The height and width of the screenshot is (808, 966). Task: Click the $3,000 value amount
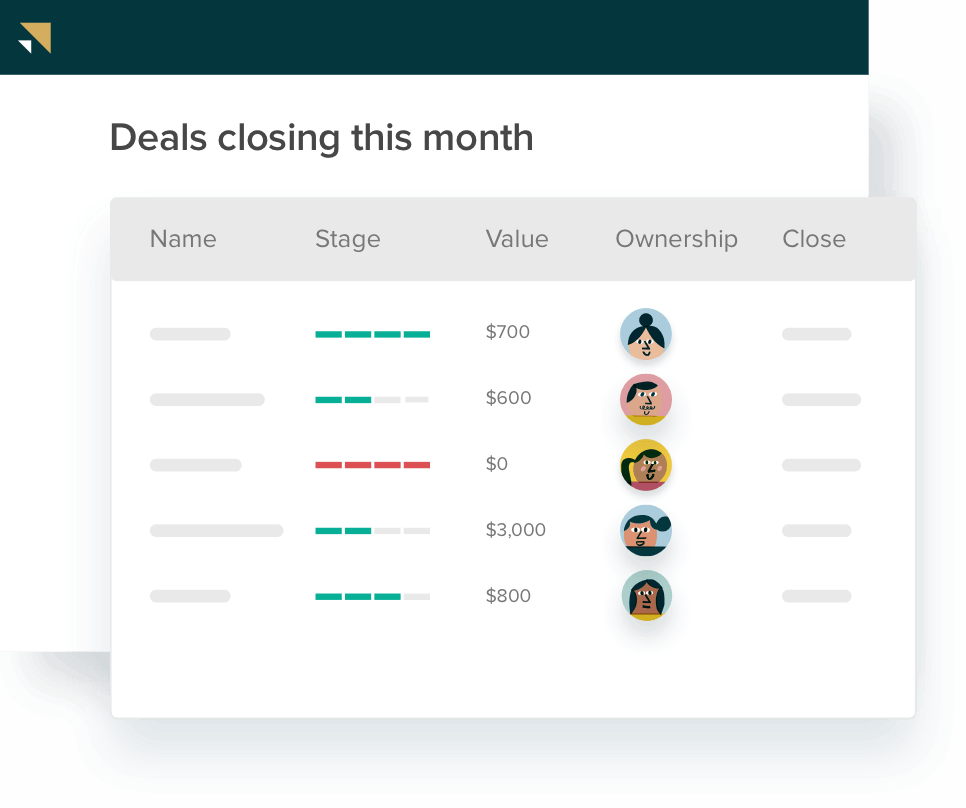coord(515,530)
